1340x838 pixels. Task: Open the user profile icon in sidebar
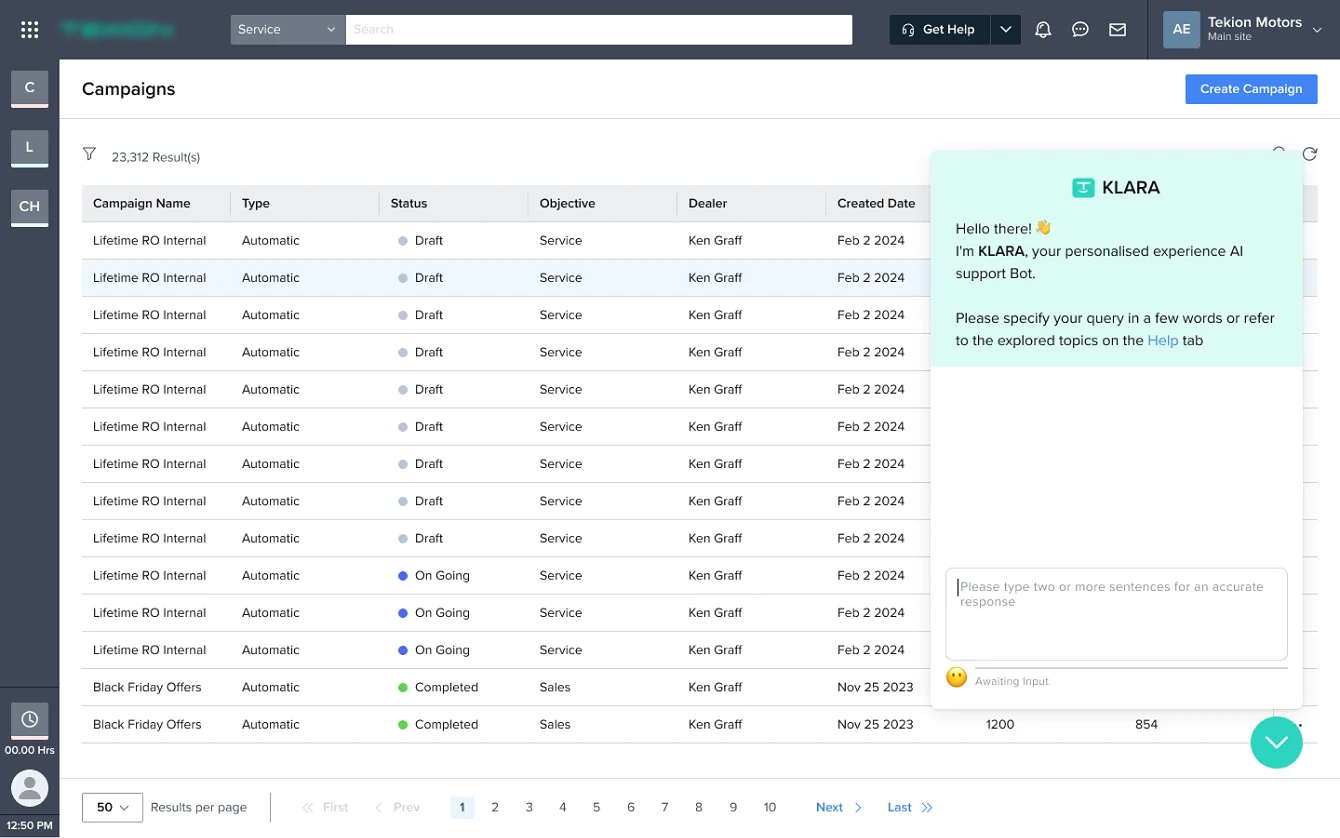pyautogui.click(x=30, y=788)
